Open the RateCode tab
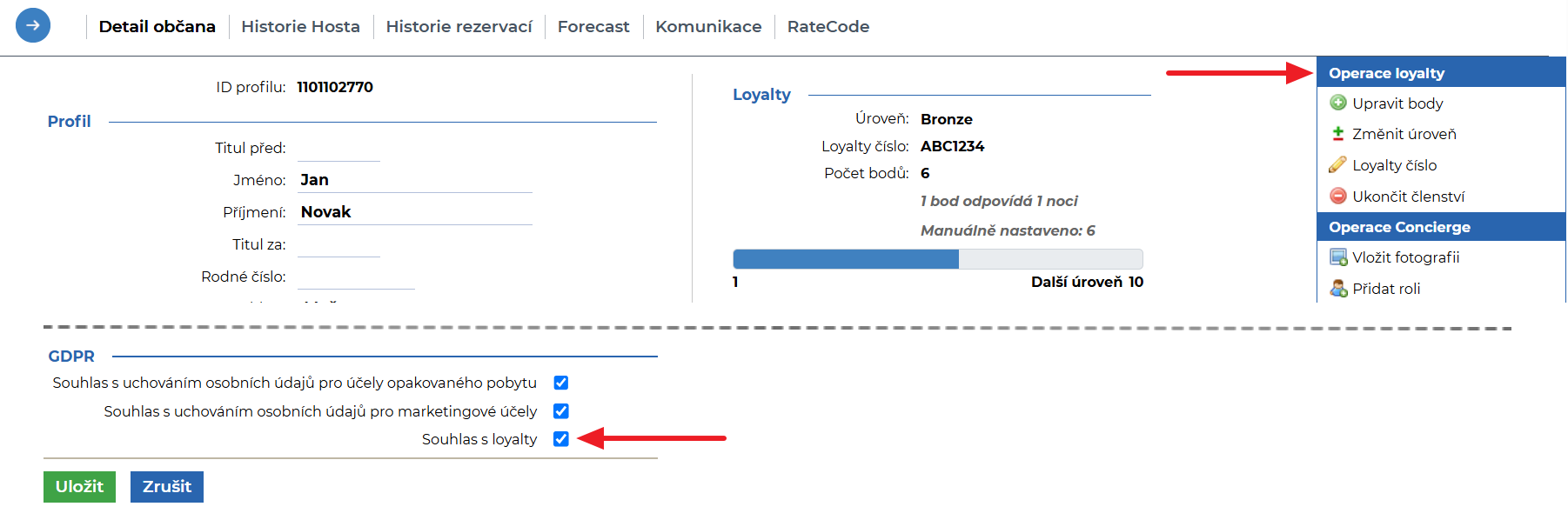 (828, 27)
